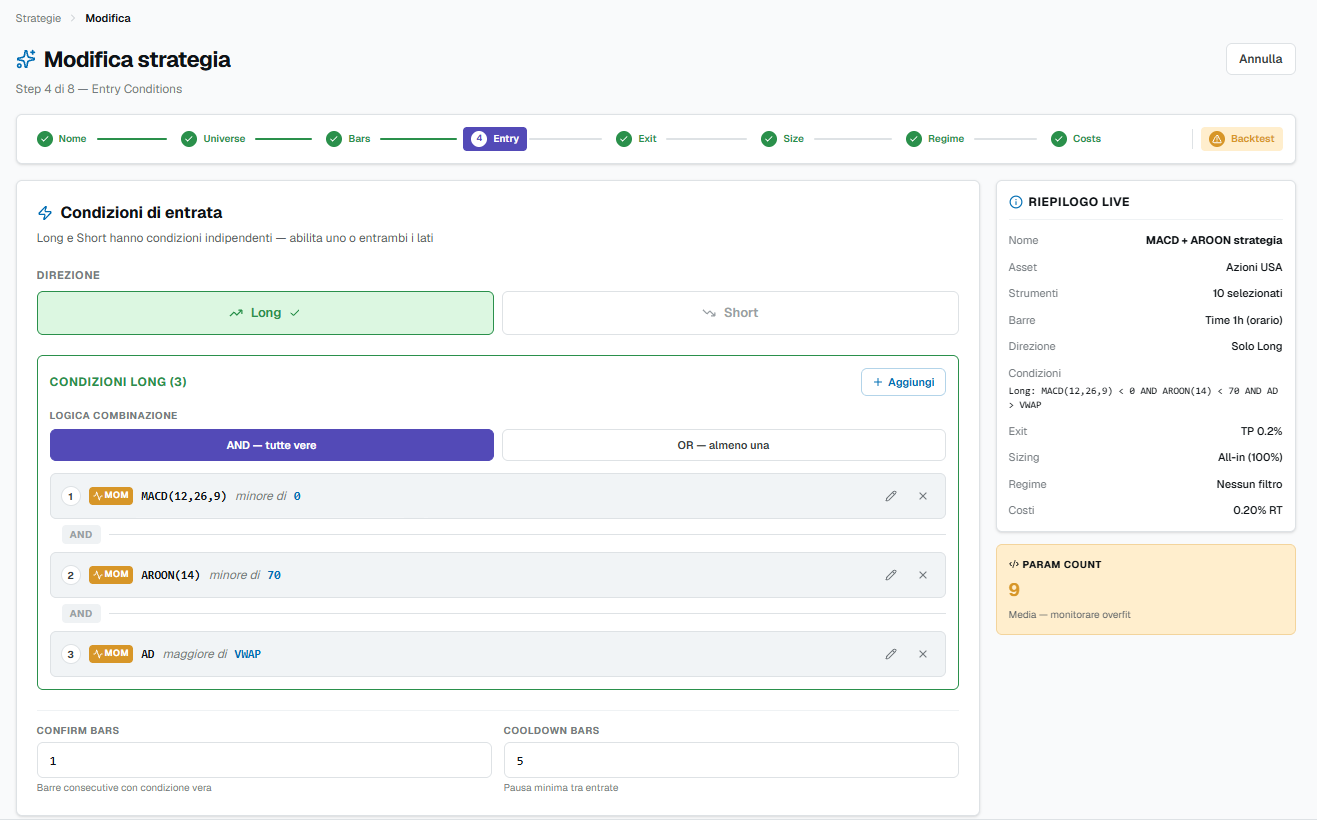Click the warning icon on the Backtest badge
This screenshot has height=820, width=1317.
click(x=1217, y=139)
